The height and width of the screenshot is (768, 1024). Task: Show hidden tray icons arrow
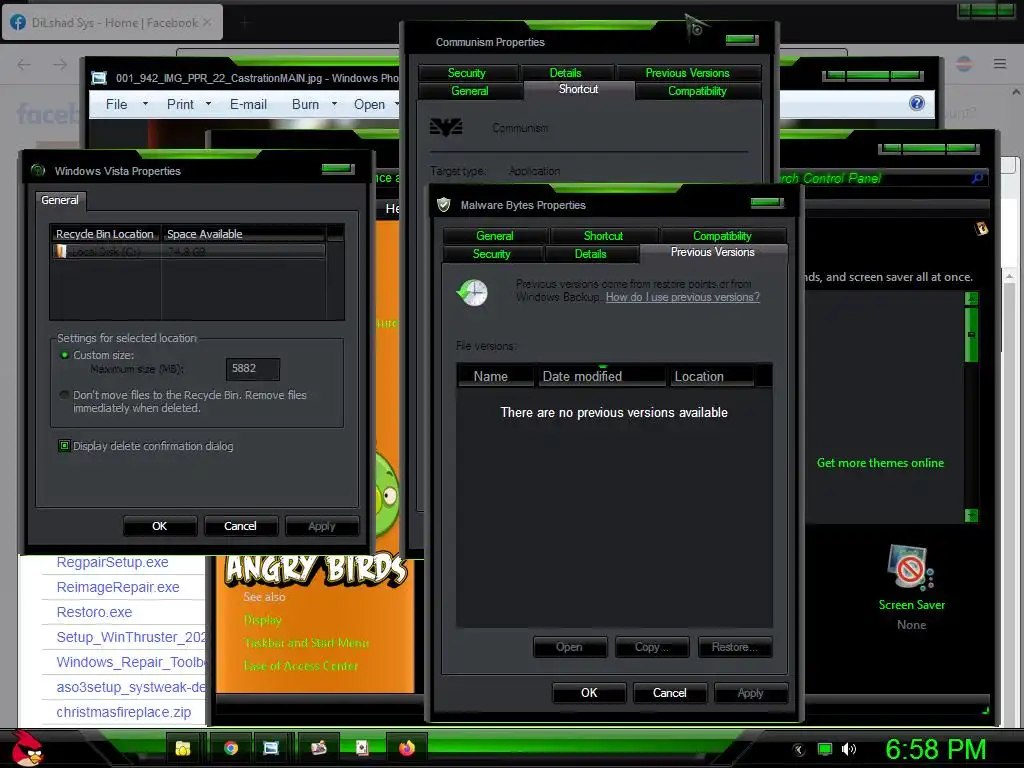point(799,750)
